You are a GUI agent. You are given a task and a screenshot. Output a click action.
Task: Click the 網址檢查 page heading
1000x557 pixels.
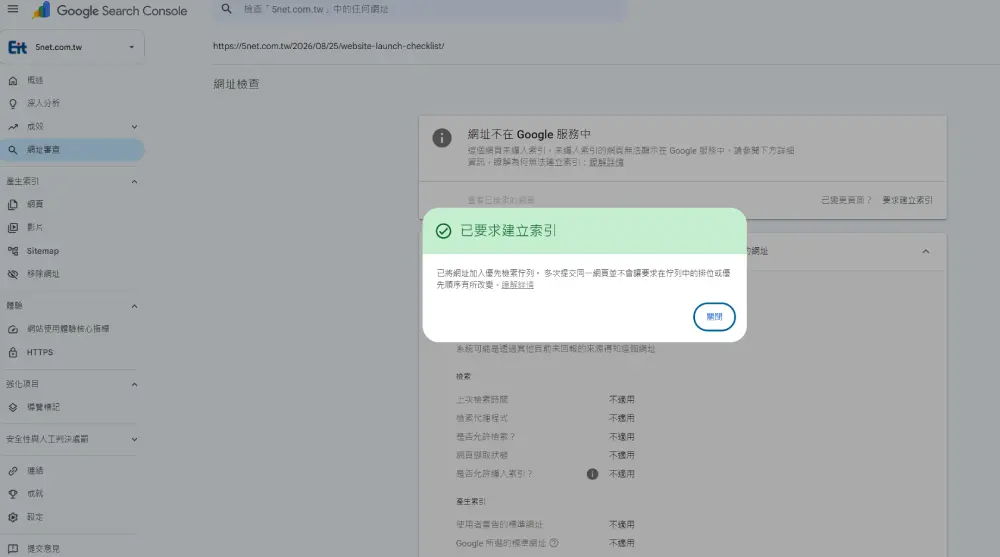tap(236, 84)
